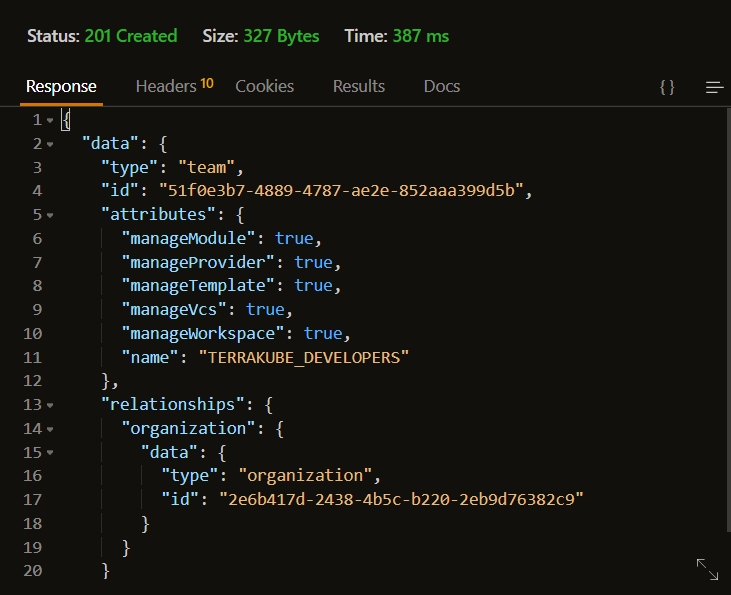Collapse the root object on line 1

[50, 120]
